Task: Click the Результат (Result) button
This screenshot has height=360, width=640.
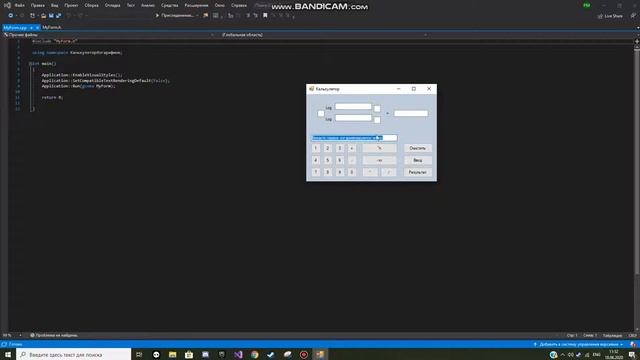Action: click(418, 172)
